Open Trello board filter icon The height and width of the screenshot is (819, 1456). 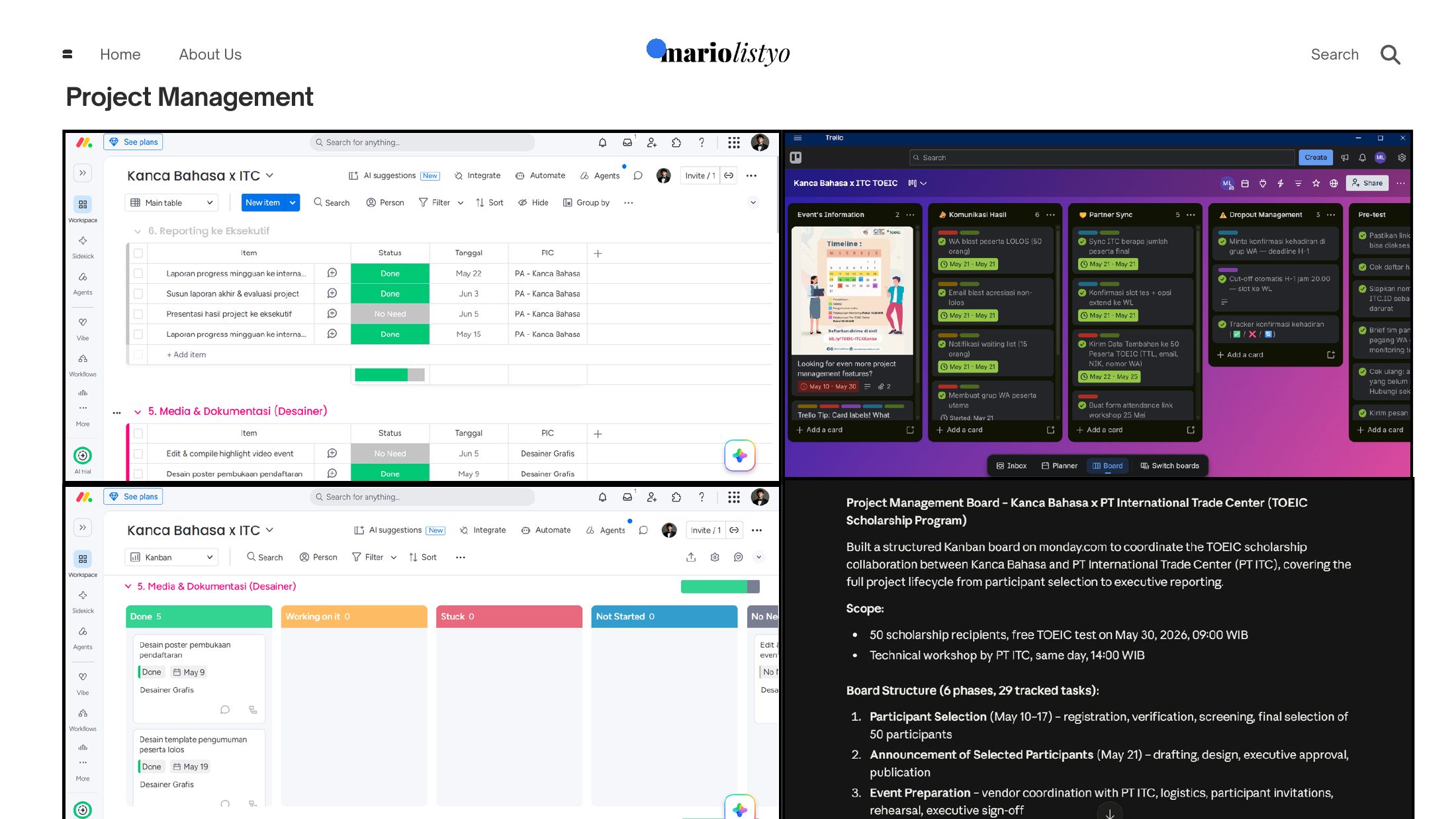point(1298,183)
